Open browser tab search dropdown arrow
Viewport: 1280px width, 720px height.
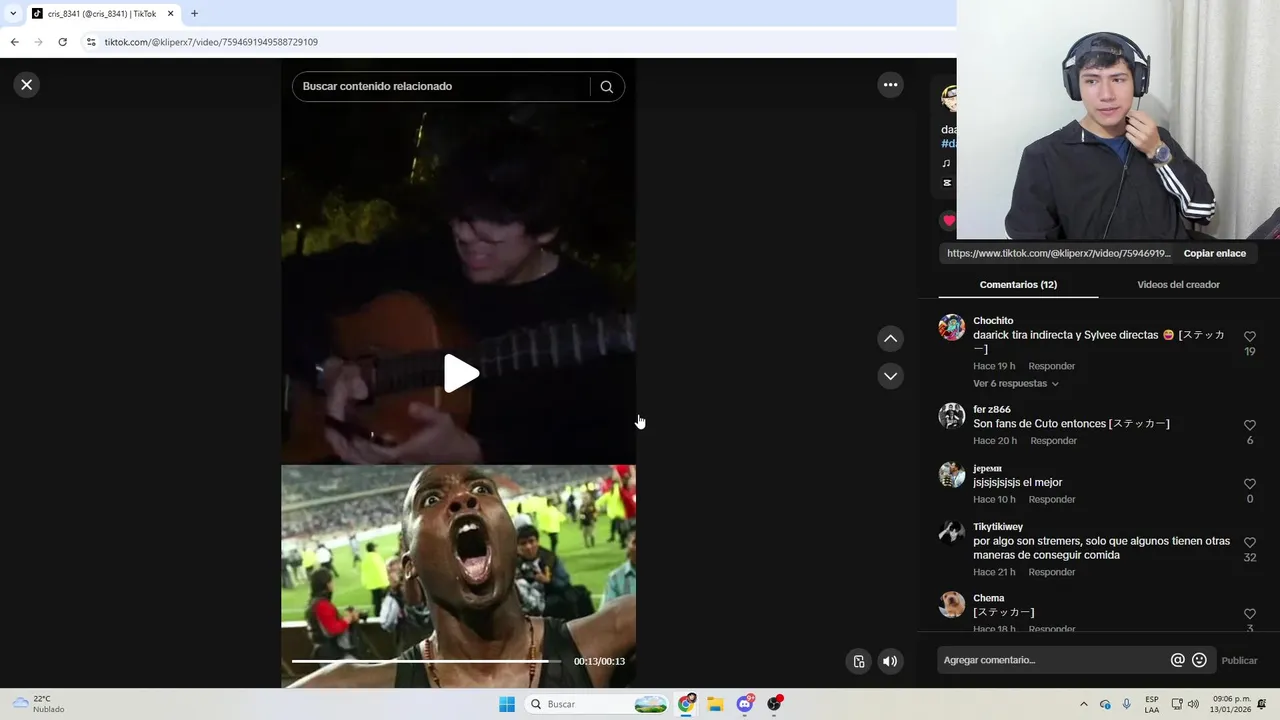[13, 14]
